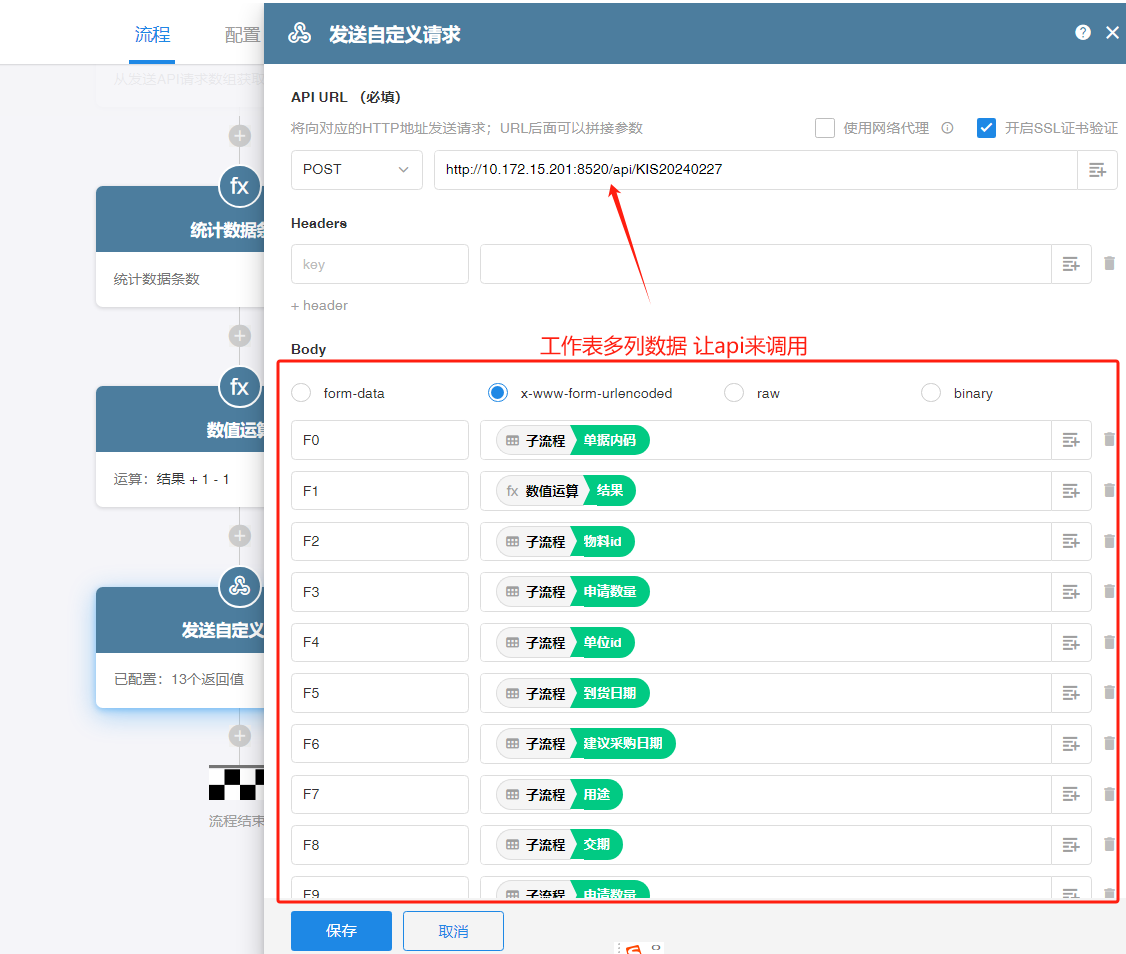Delete the F7 body parameter
The width and height of the screenshot is (1126, 954).
[x=1109, y=794]
